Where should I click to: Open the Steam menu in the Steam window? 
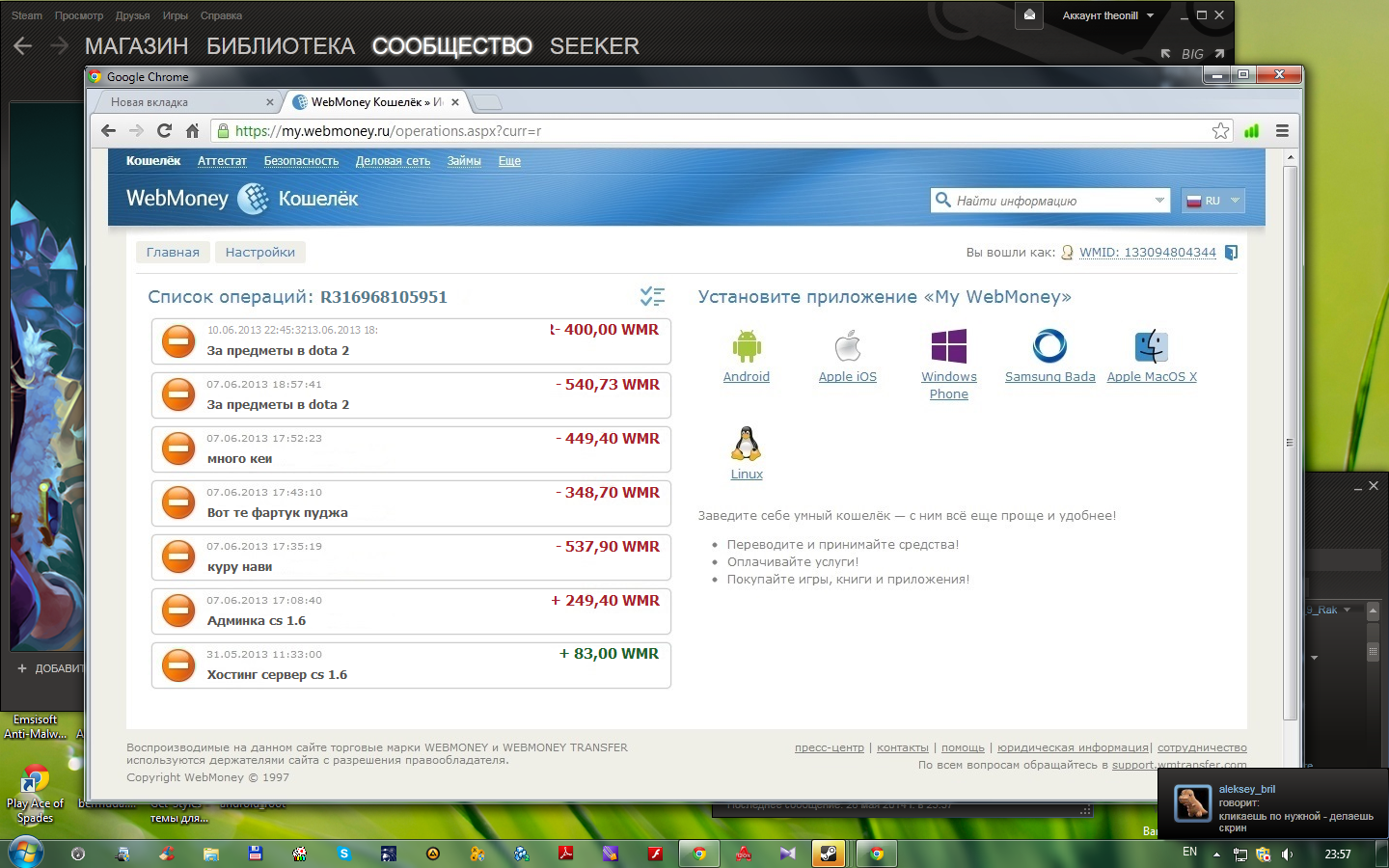27,15
